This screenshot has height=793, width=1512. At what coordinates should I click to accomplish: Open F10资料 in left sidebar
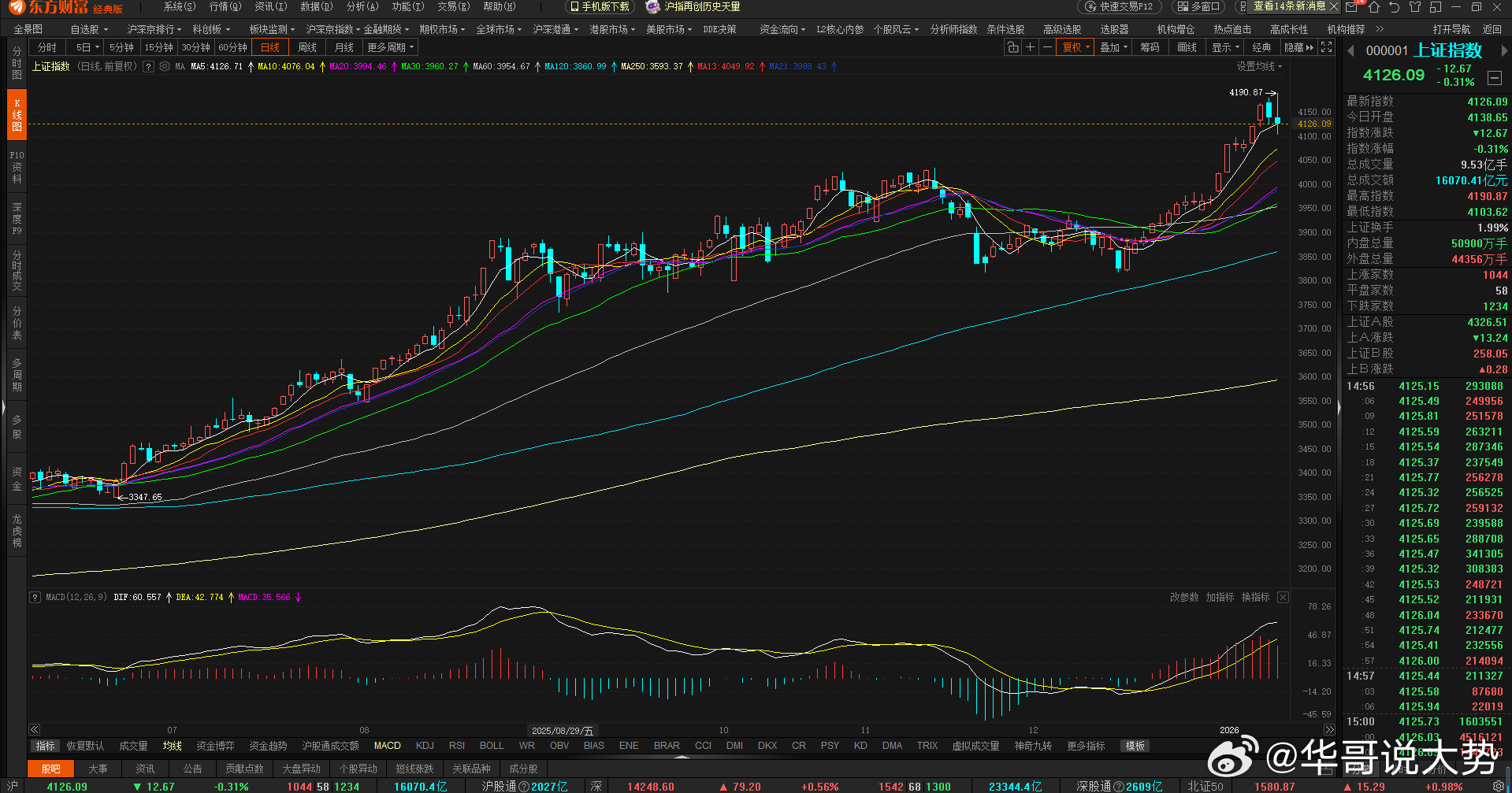pos(17,167)
